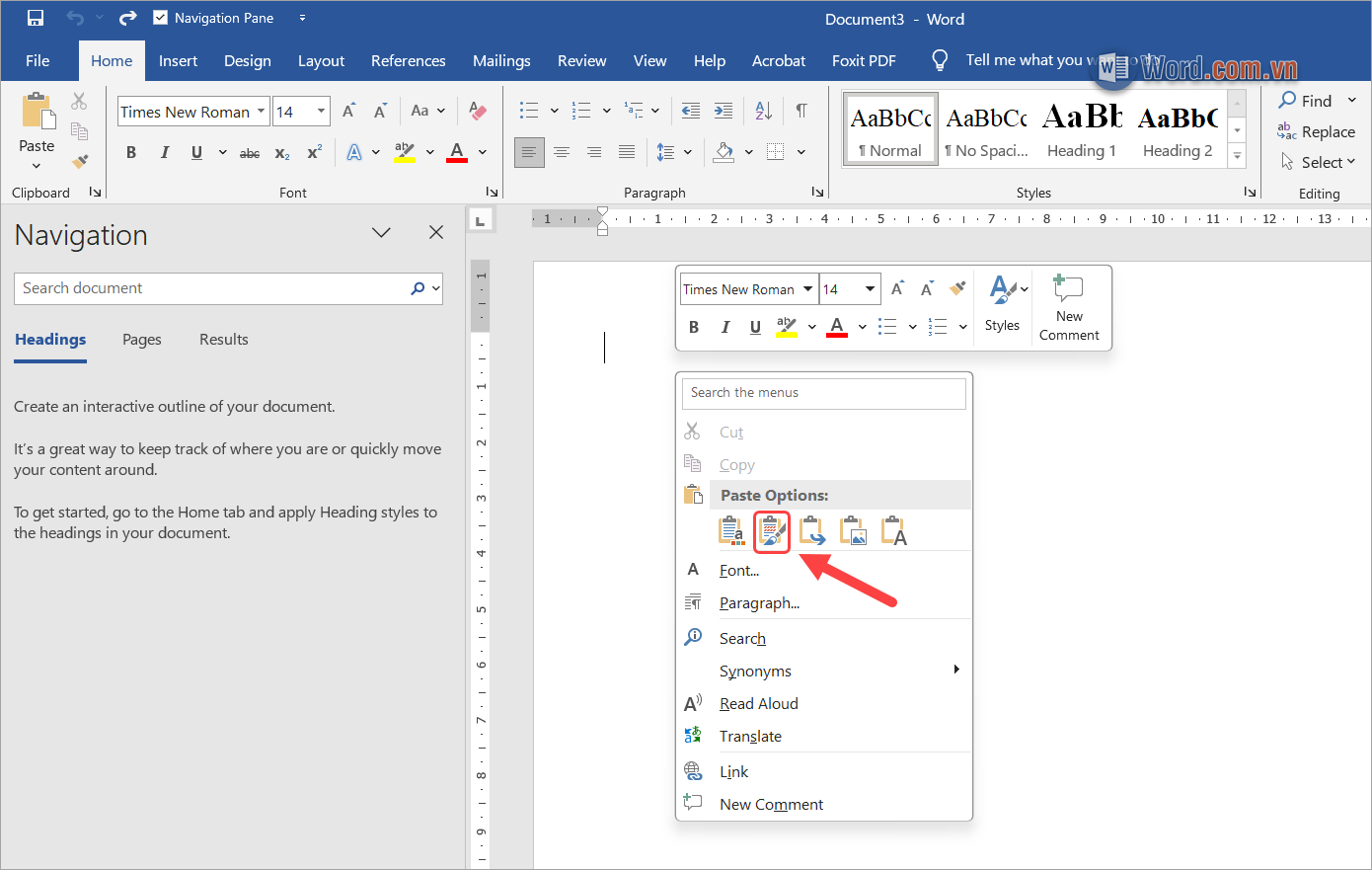Toggle Align Left in the ribbon

pyautogui.click(x=529, y=152)
